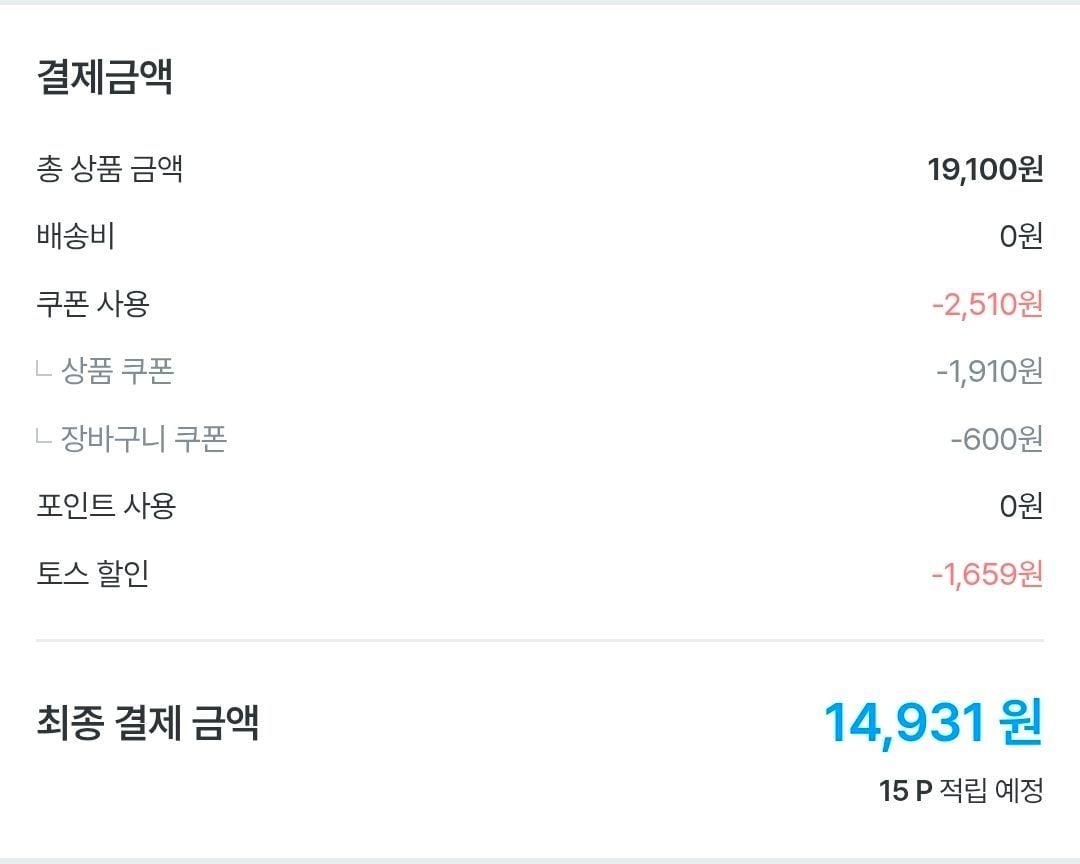The width and height of the screenshot is (1080, 864).
Task: Click the indent marker before 상품 쿠폰
Action: click(x=44, y=371)
